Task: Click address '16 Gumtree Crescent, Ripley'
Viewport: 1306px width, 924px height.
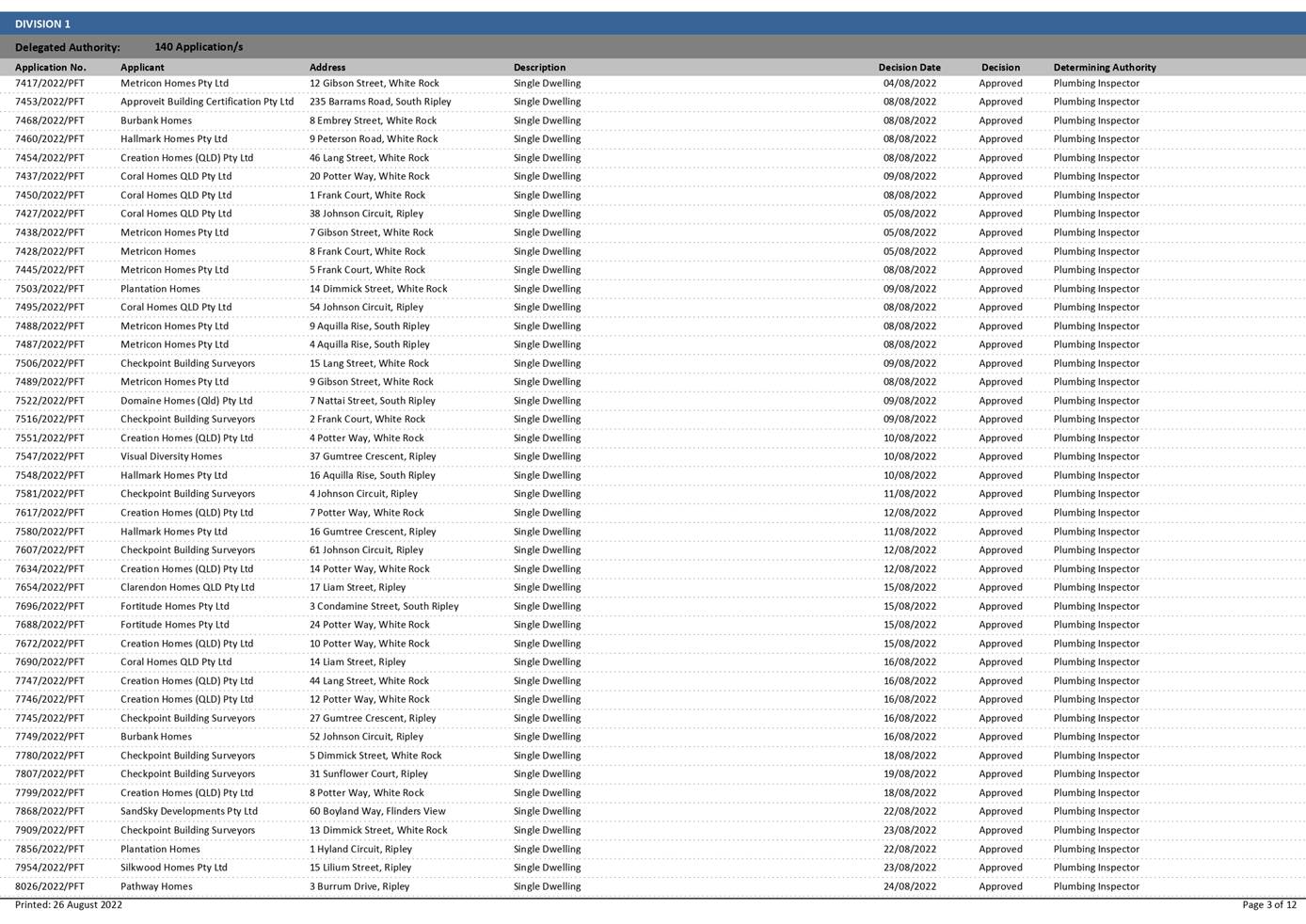Action: click(373, 532)
